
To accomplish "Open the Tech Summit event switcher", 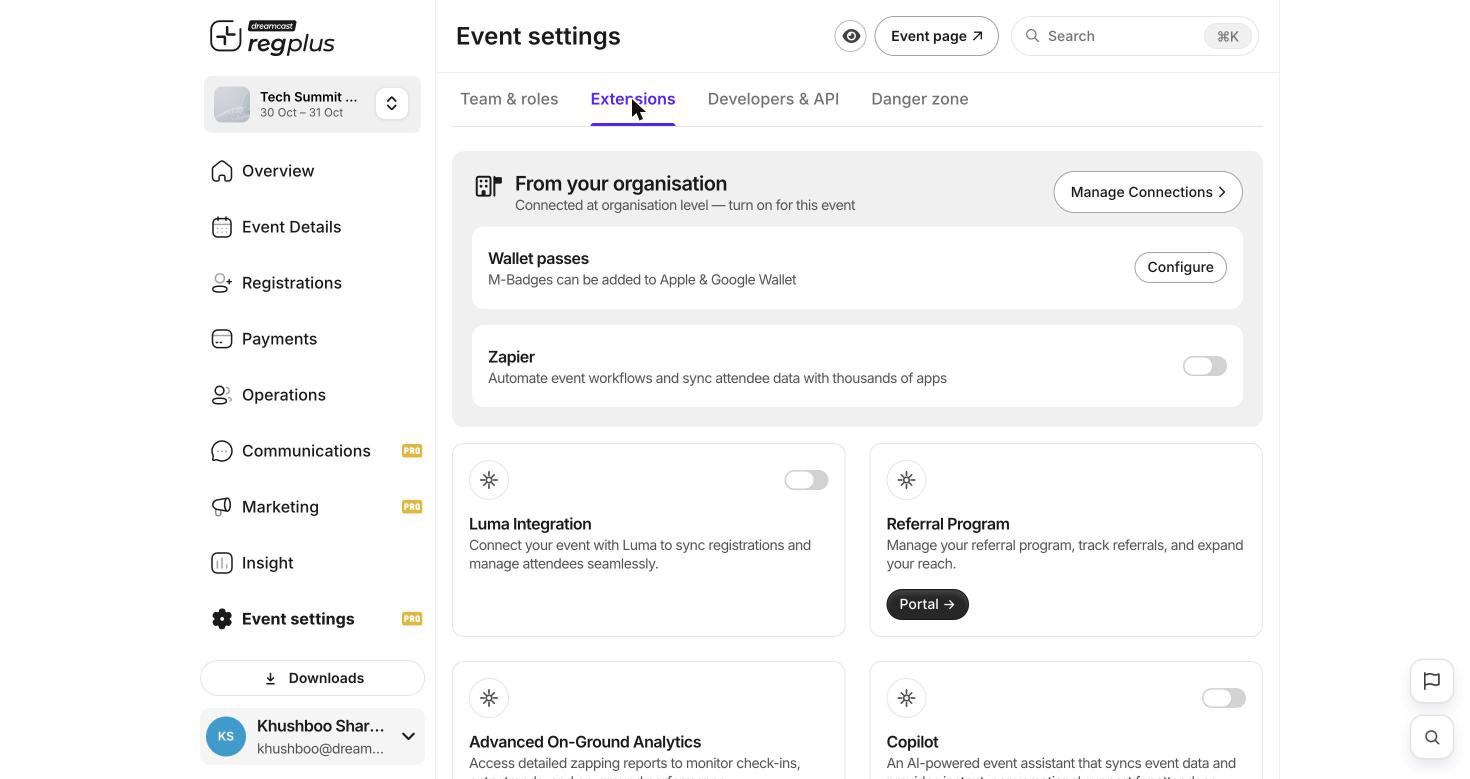I will pyautogui.click(x=392, y=104).
